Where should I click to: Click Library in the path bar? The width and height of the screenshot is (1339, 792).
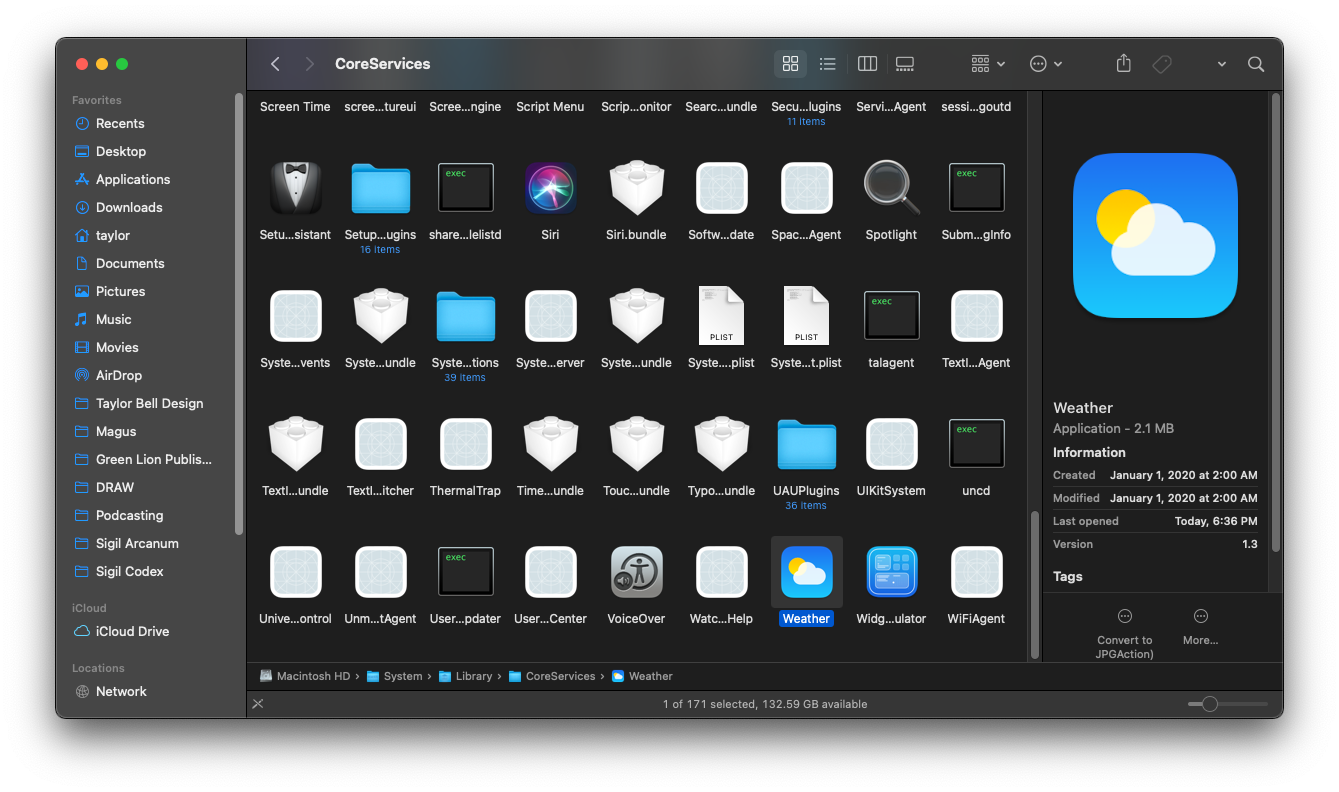click(473, 676)
